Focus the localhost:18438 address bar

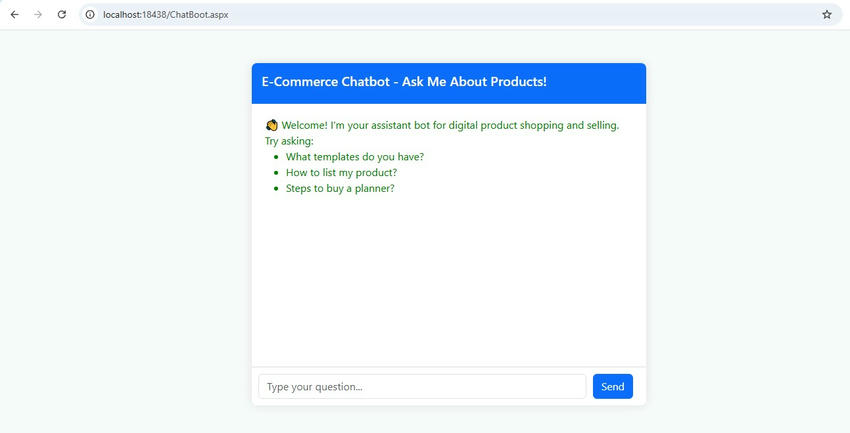[x=400, y=15]
